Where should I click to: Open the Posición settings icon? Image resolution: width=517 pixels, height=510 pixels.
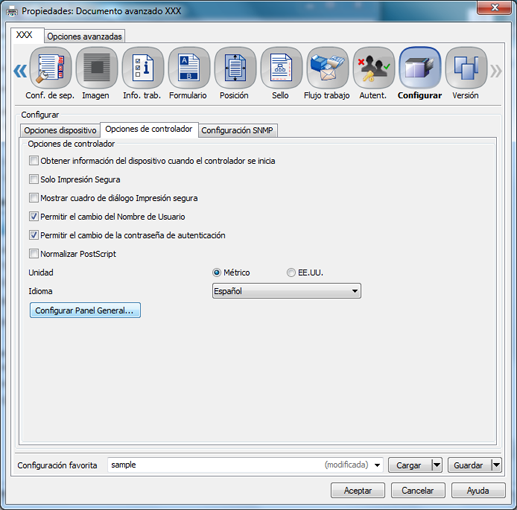(235, 68)
